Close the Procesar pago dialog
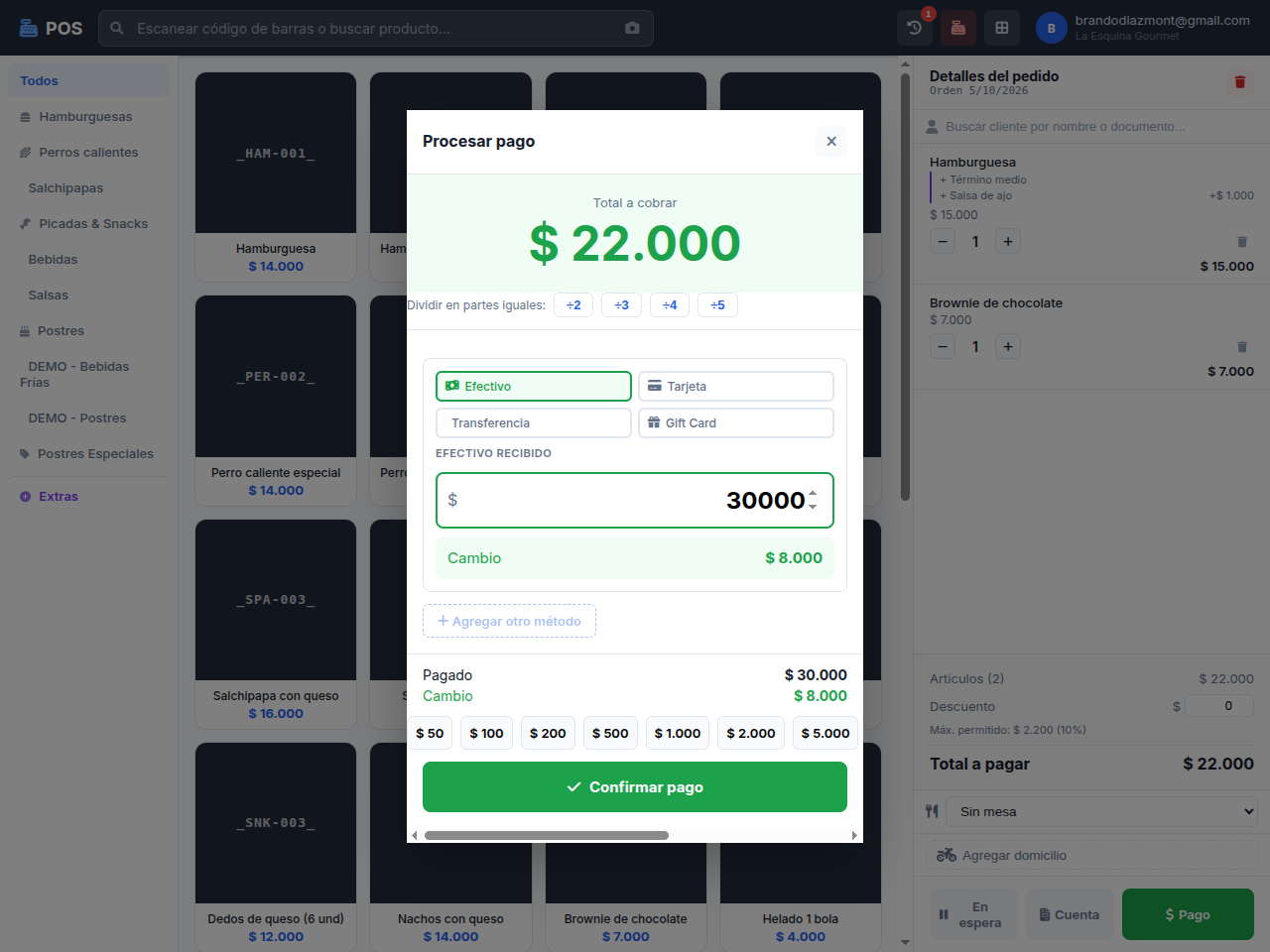Viewport: 1270px width, 952px height. (x=831, y=142)
